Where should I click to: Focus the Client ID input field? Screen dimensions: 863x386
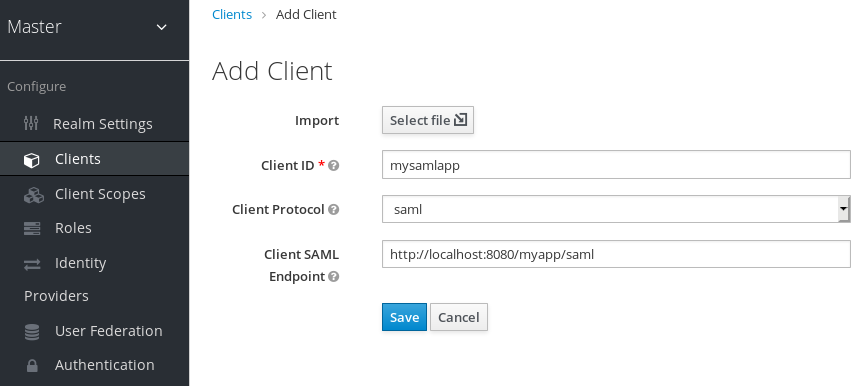coord(616,165)
